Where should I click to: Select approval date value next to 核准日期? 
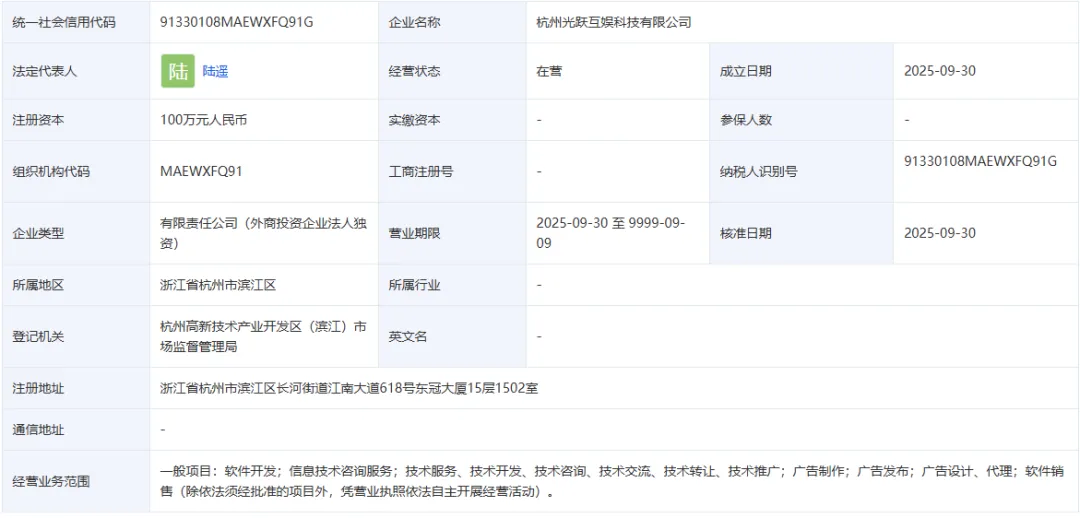(x=939, y=233)
